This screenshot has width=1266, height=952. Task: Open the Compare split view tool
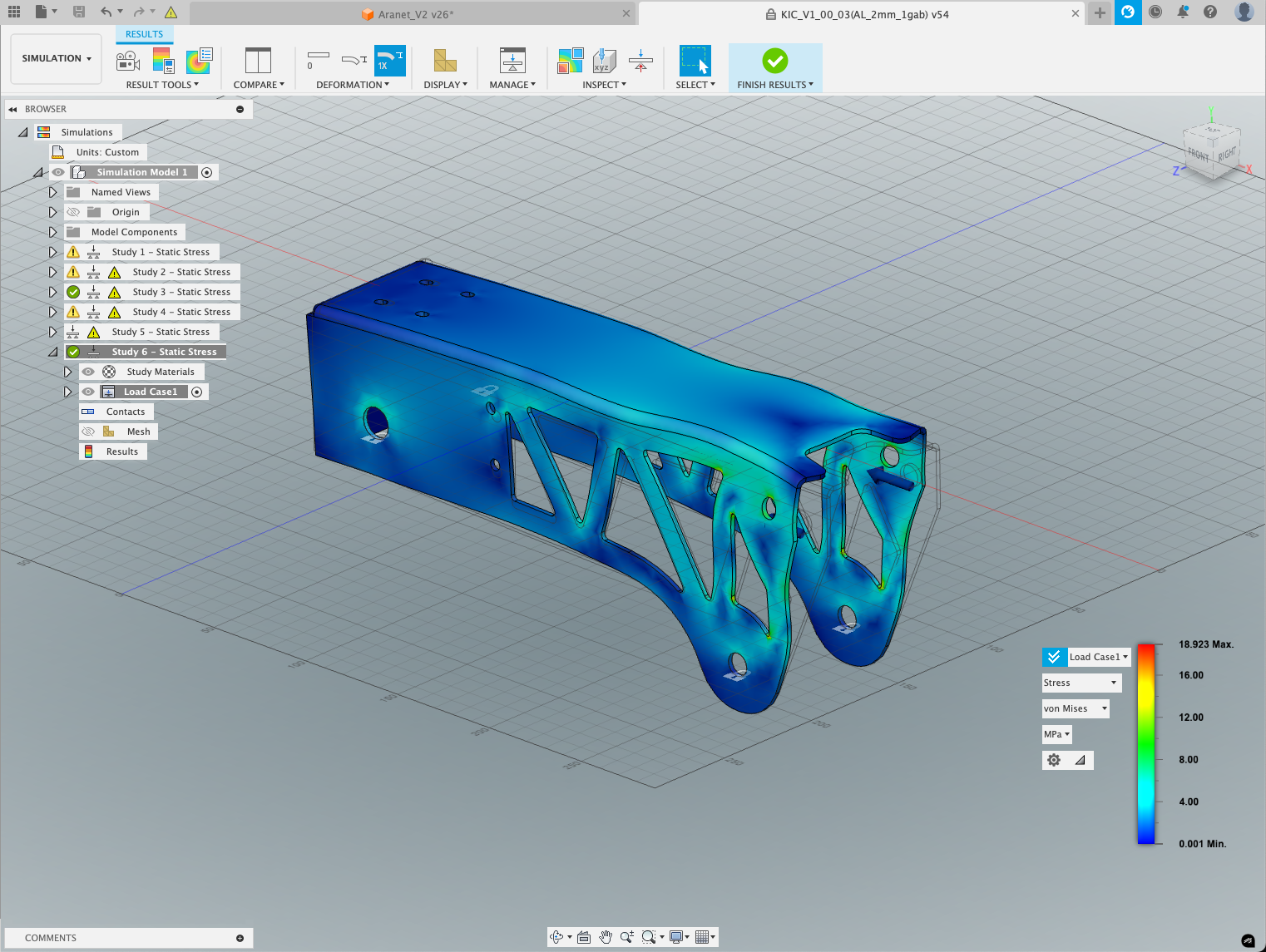pyautogui.click(x=258, y=61)
